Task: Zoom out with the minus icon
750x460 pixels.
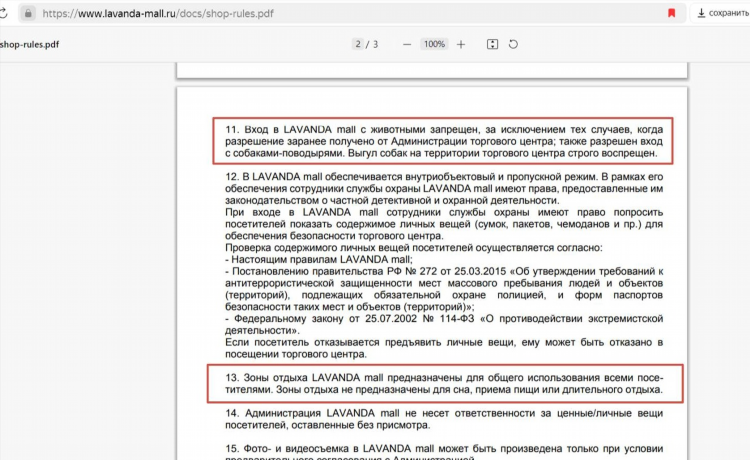Action: pos(407,44)
